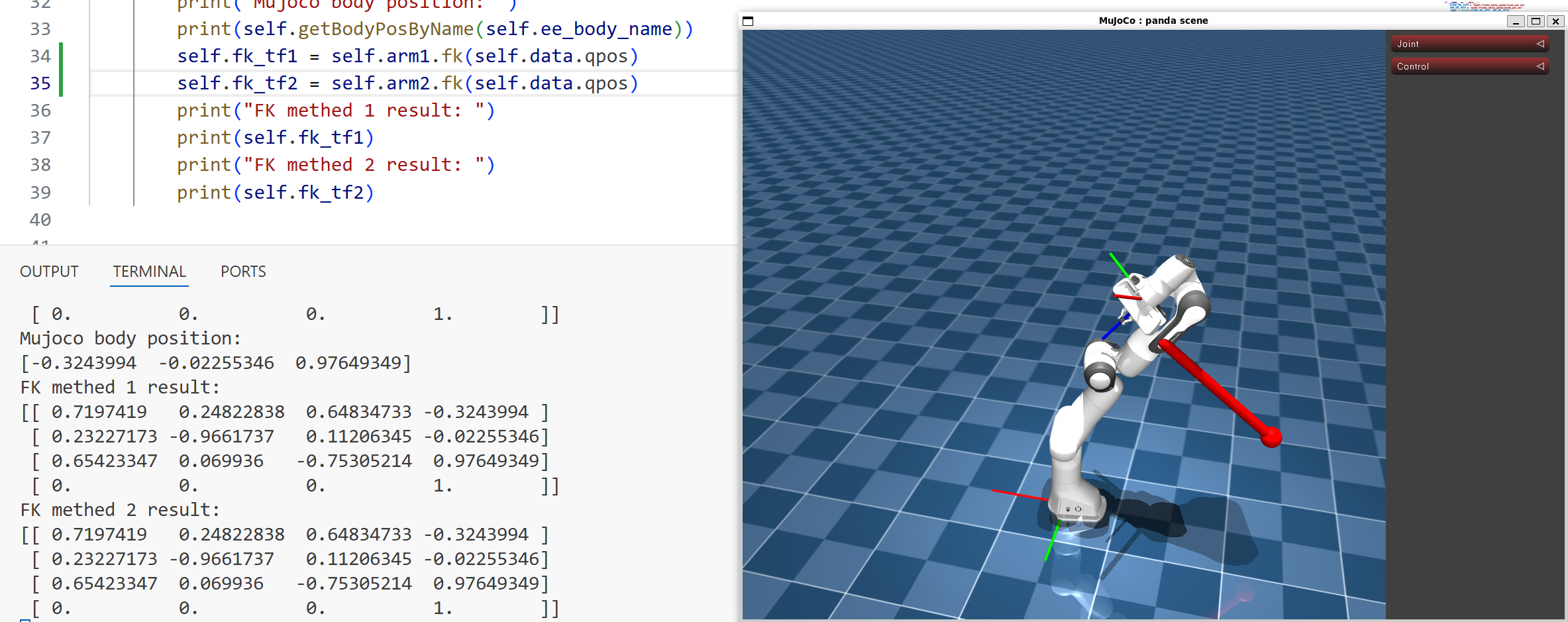The height and width of the screenshot is (622, 1568).
Task: Click first matrix row under FK methed 2
Action: coord(285,535)
